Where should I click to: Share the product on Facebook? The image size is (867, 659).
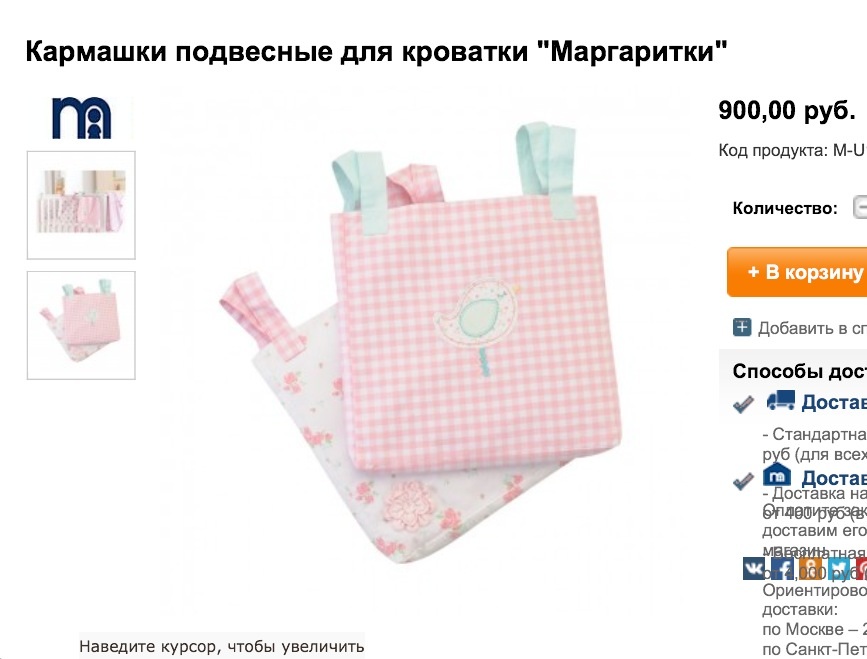pos(782,568)
